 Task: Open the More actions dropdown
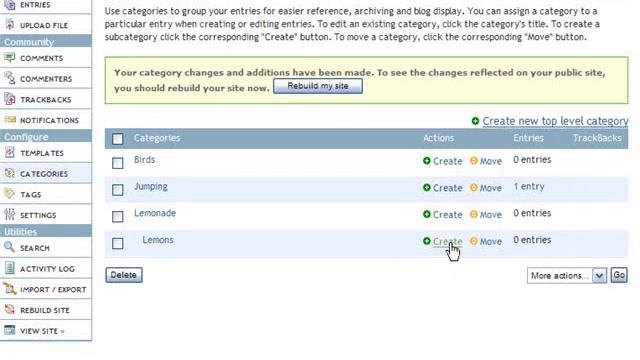[567, 276]
